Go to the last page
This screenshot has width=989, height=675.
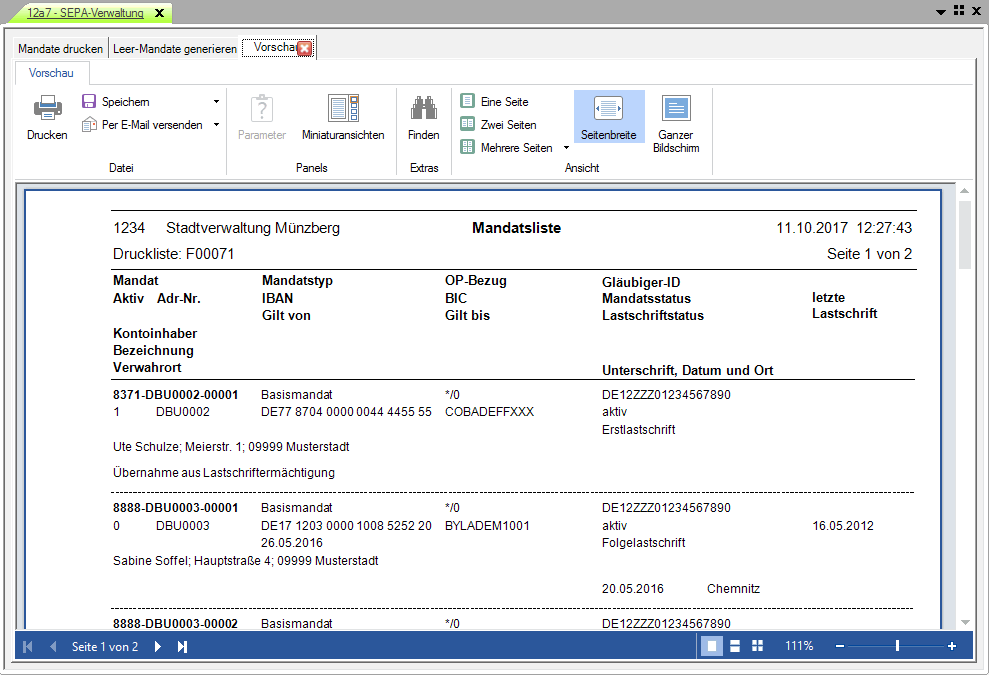(182, 647)
